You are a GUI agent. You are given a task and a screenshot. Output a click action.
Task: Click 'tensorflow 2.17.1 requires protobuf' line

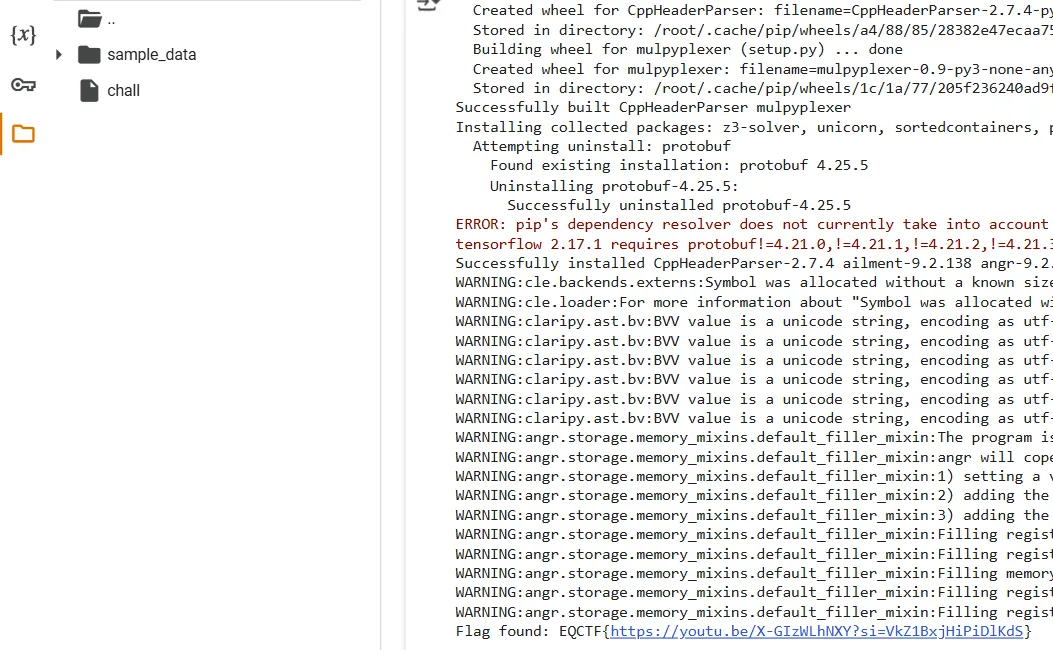tap(753, 244)
